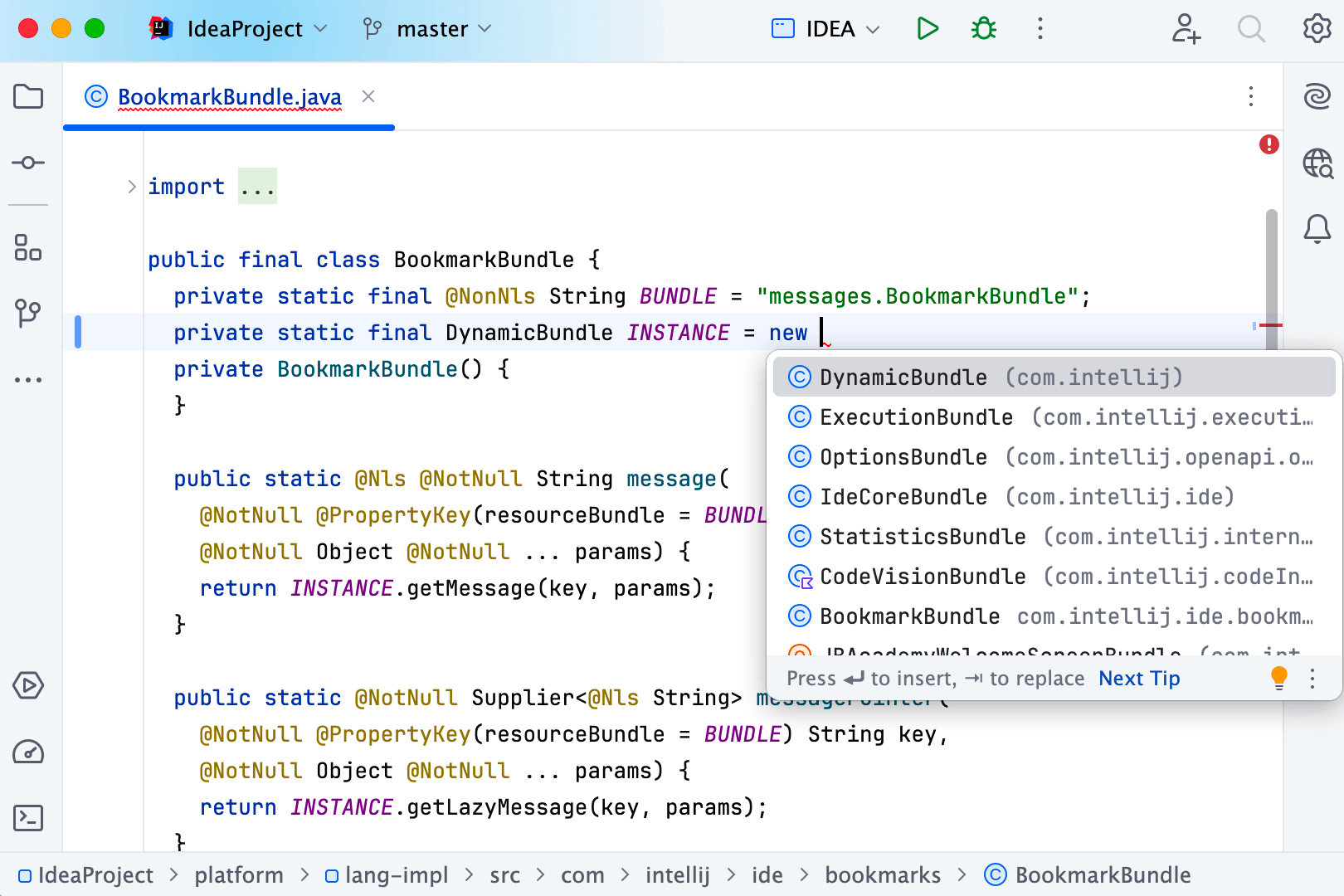Switch to the BookmarkBundle.java tab
1344x896 pixels.
pos(229,97)
